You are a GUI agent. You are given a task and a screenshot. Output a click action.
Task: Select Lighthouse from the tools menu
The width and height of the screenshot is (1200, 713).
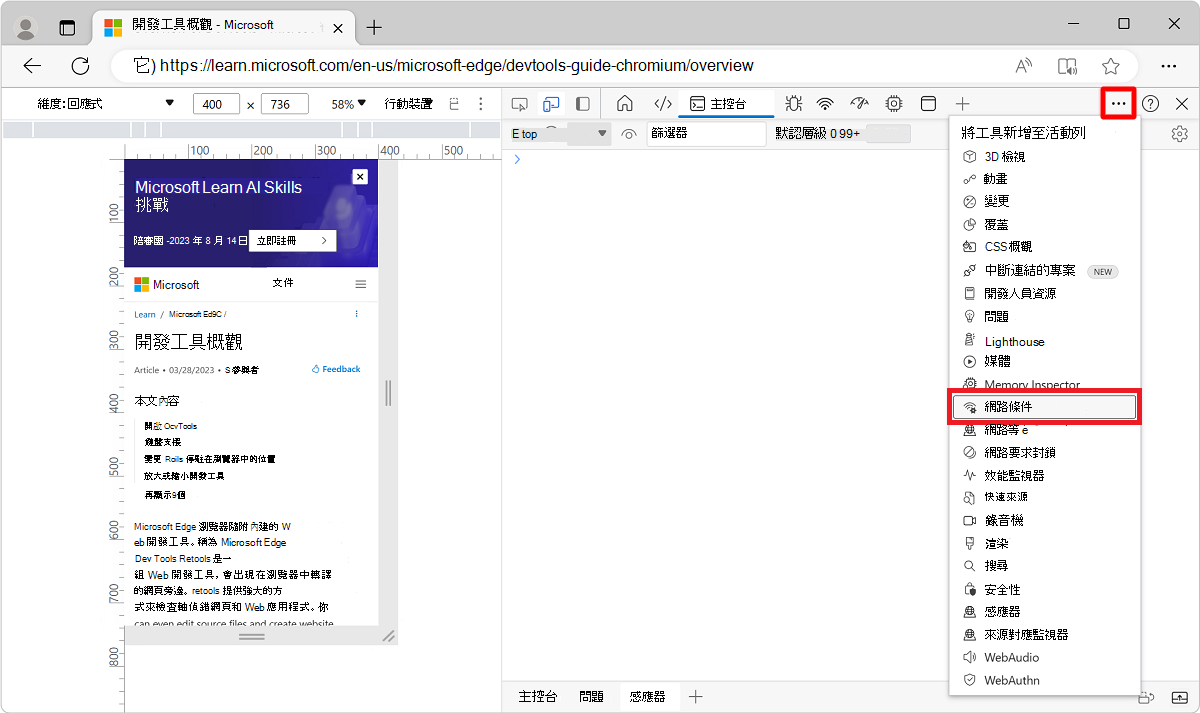coord(1013,341)
